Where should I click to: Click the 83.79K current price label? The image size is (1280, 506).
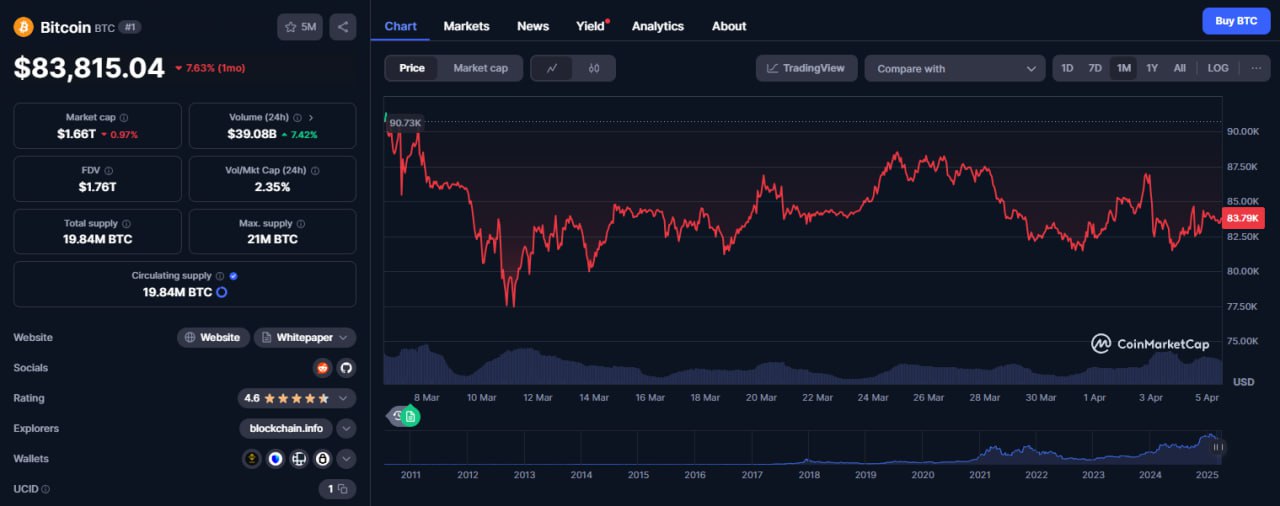[x=1243, y=218]
